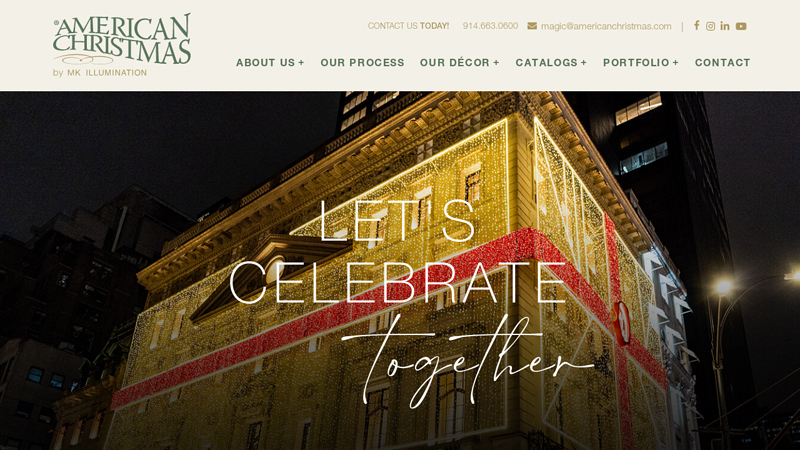Click the magic@americanchristmas.com email link

[x=606, y=26]
